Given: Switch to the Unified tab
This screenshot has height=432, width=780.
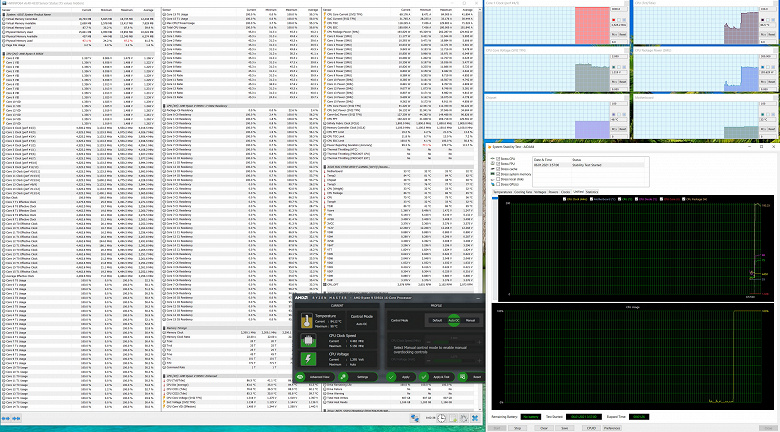Looking at the screenshot, I should click(578, 192).
